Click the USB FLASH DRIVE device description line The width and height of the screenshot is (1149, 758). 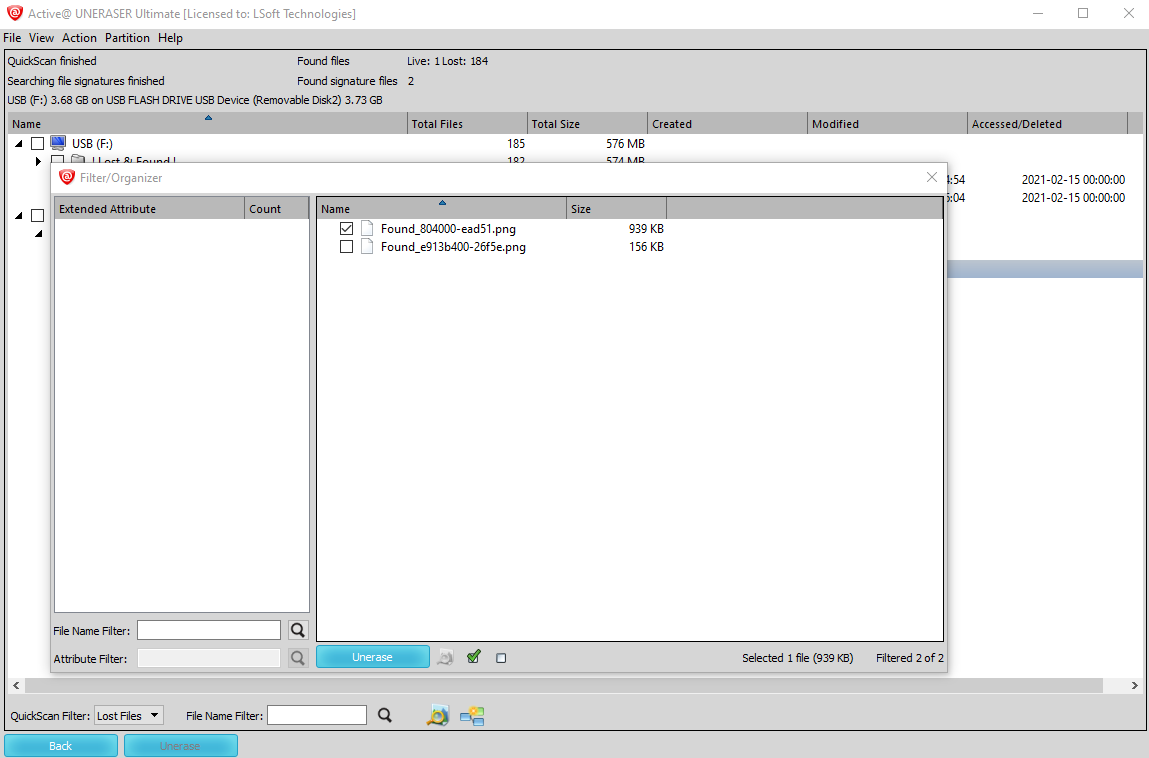[x=195, y=100]
